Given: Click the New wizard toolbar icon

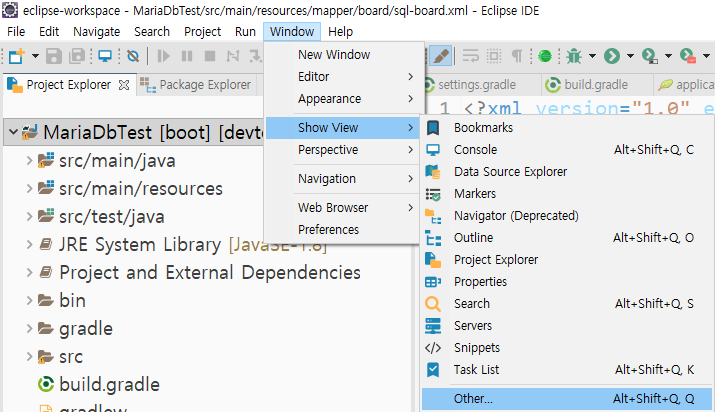Looking at the screenshot, I should pyautogui.click(x=16, y=57).
